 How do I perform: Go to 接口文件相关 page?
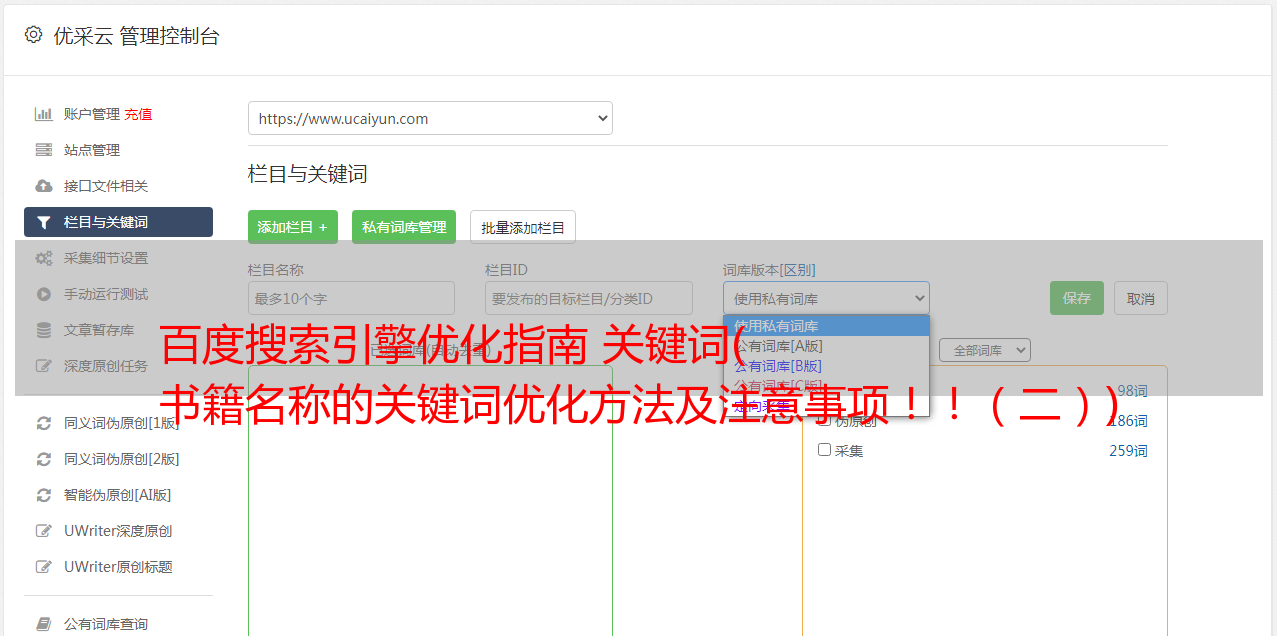pos(106,186)
